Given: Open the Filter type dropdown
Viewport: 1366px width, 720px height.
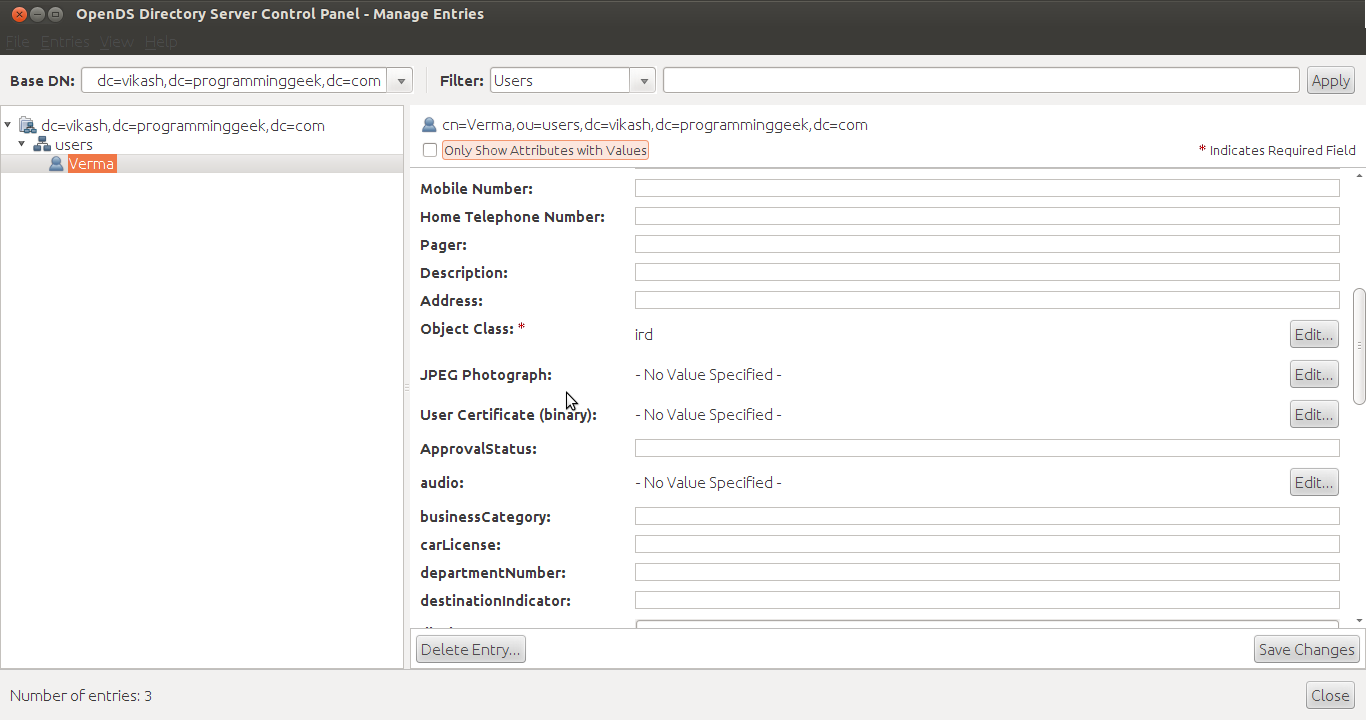Looking at the screenshot, I should [x=643, y=81].
